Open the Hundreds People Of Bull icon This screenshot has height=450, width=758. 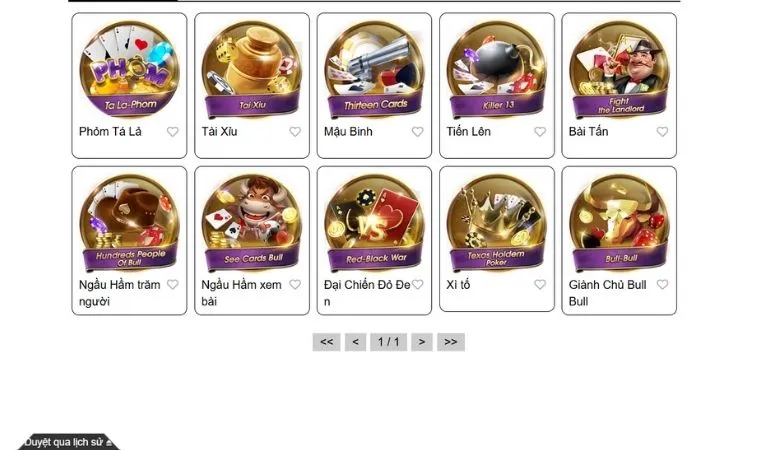pos(129,223)
